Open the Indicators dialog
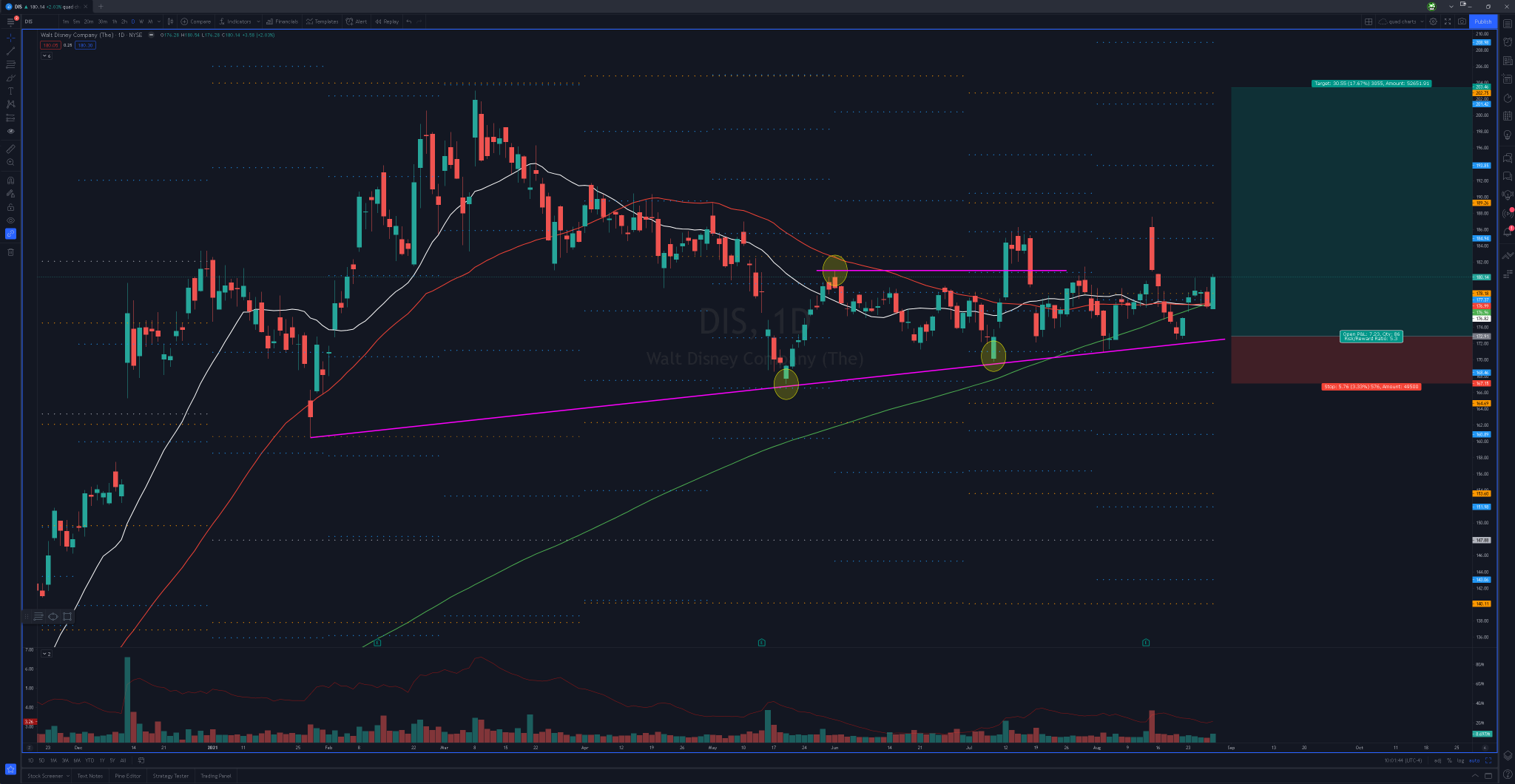The image size is (1515, 784). tap(235, 21)
